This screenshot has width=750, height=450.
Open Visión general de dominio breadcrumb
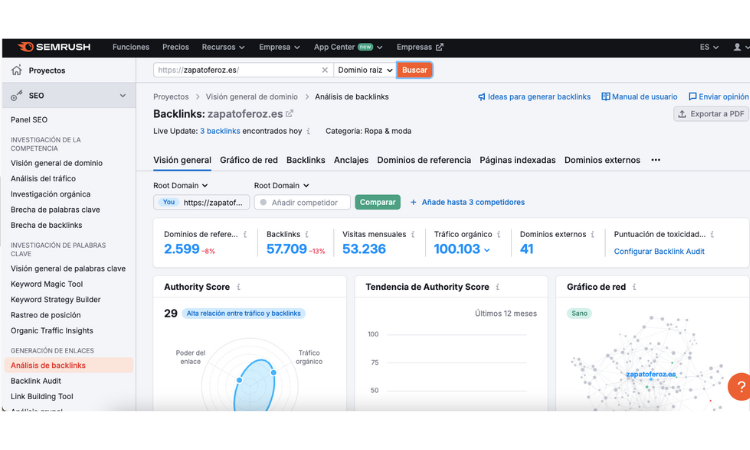point(252,97)
